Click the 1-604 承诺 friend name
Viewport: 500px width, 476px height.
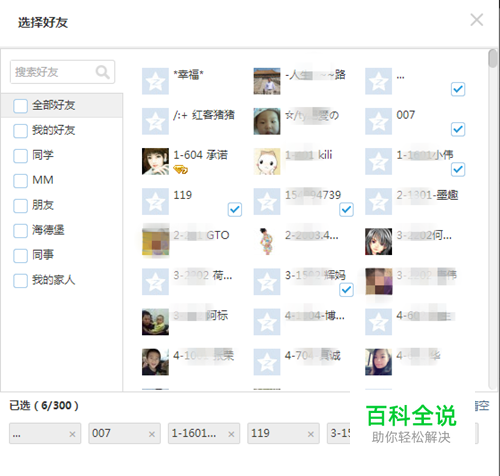[x=201, y=155]
